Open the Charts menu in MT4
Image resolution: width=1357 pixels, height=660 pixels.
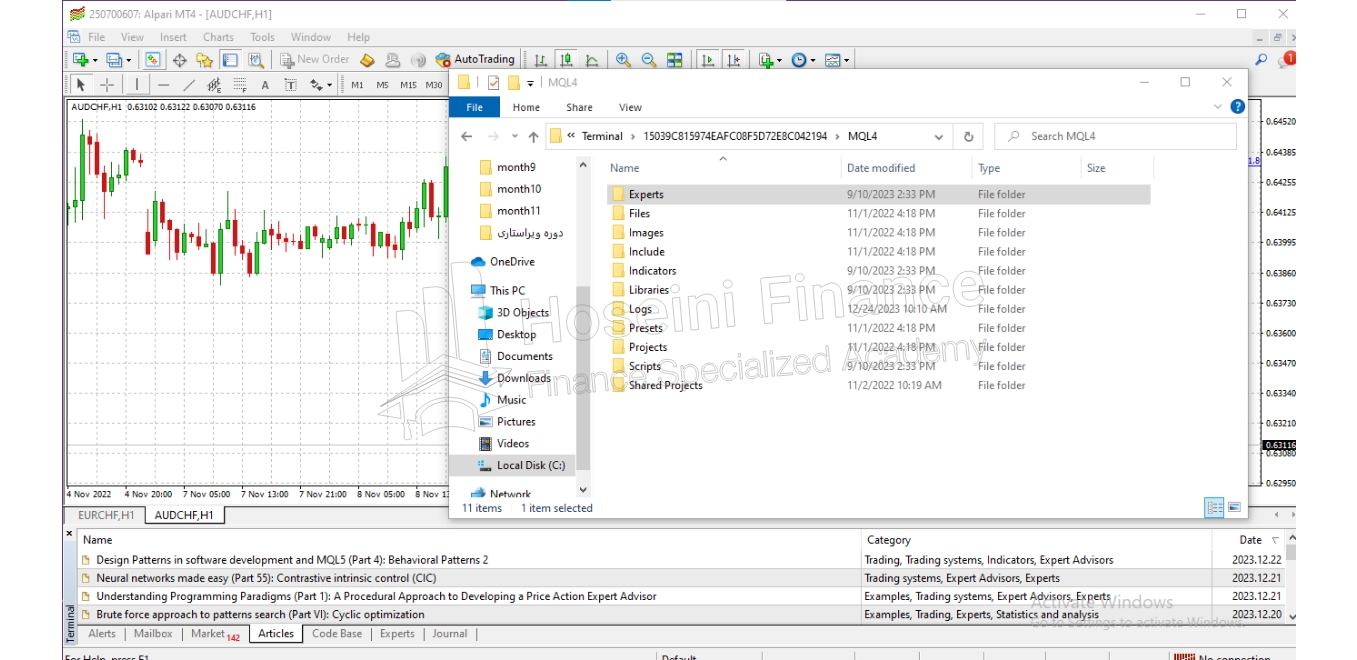click(218, 37)
